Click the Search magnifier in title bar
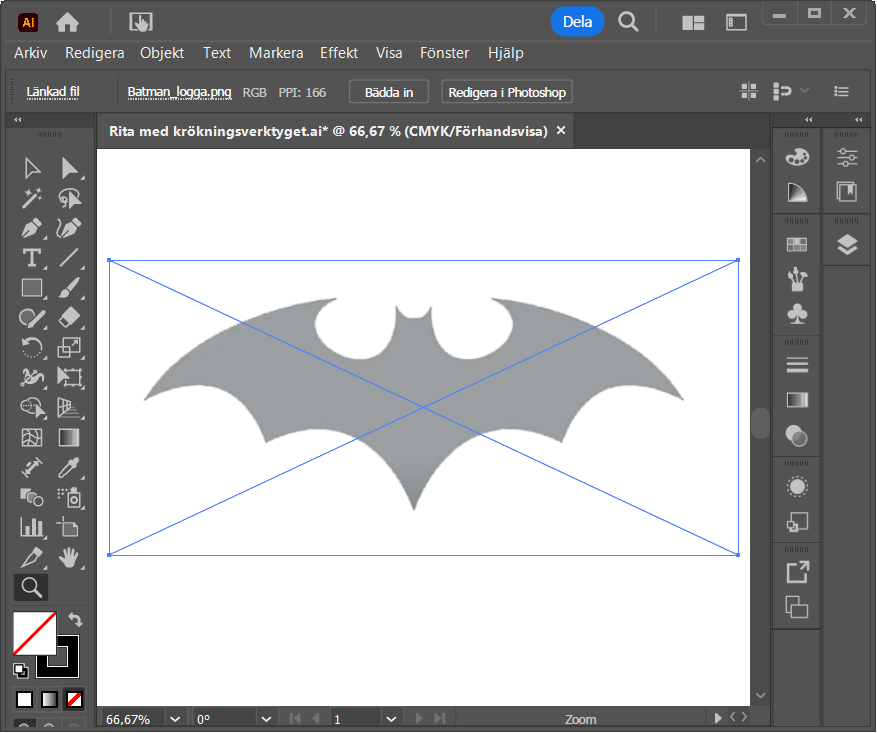Image resolution: width=877 pixels, height=733 pixels. 628,21
